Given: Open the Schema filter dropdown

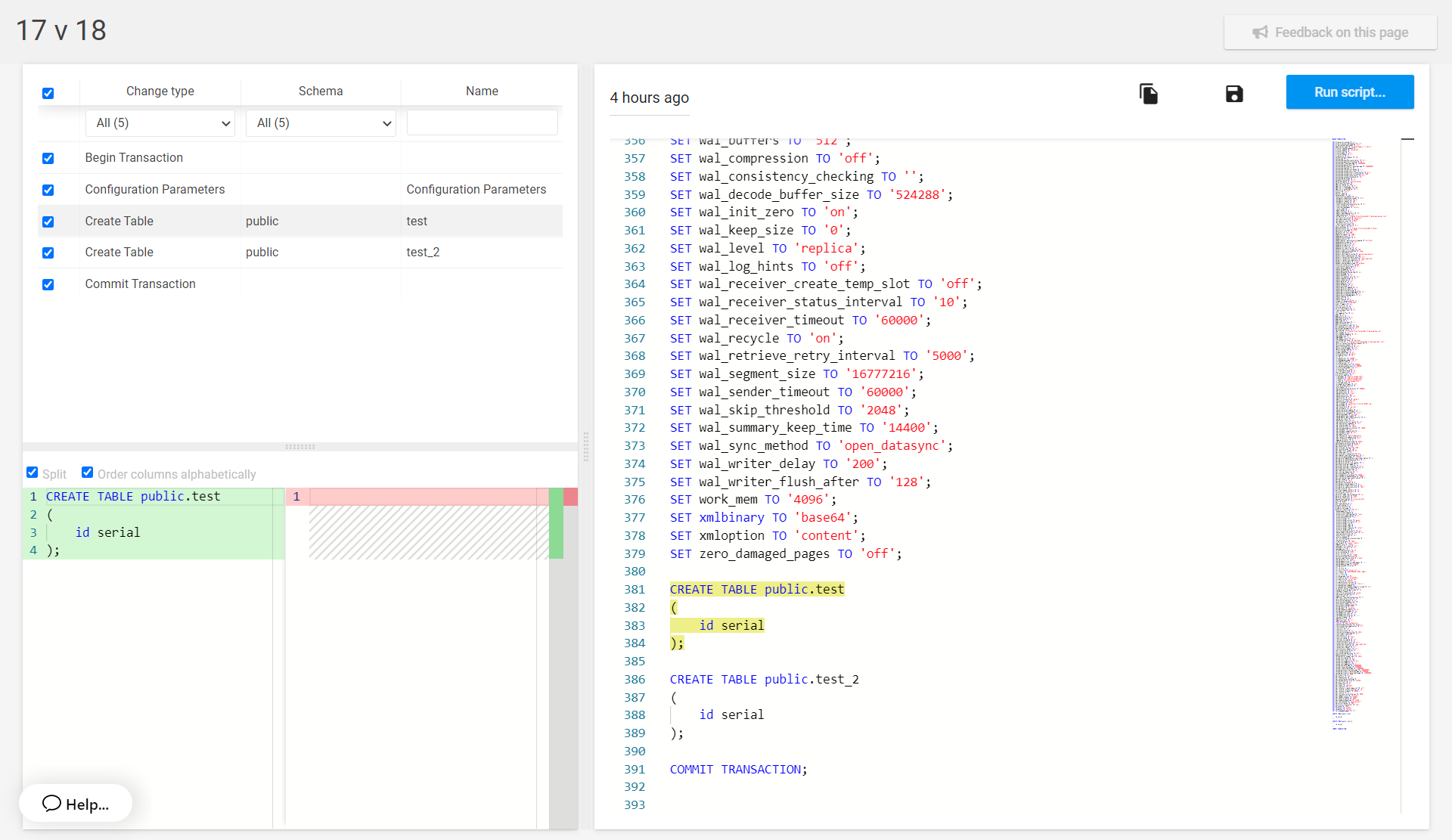Looking at the screenshot, I should (321, 123).
